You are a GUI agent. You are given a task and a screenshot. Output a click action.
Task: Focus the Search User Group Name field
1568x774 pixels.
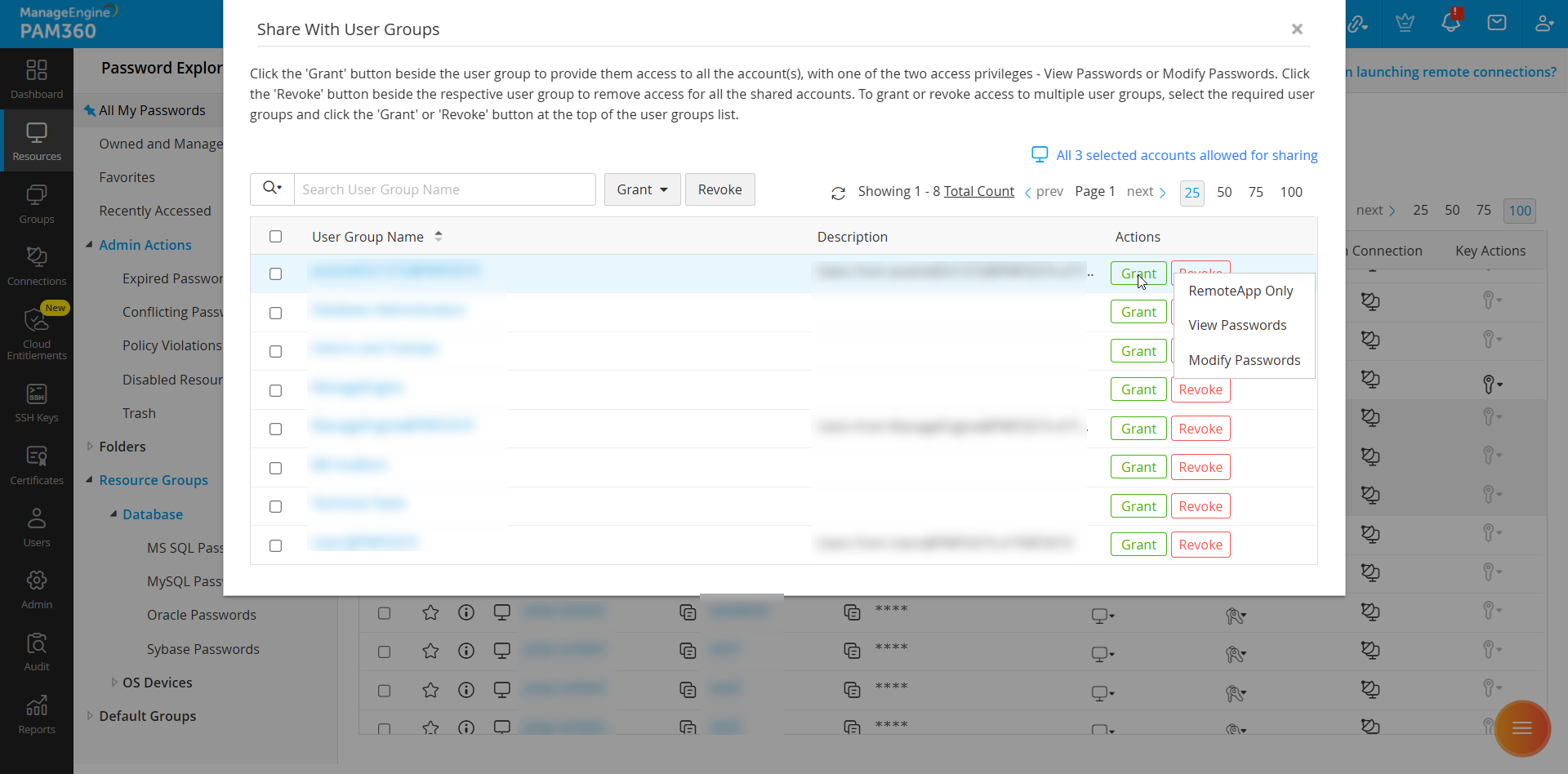[444, 189]
